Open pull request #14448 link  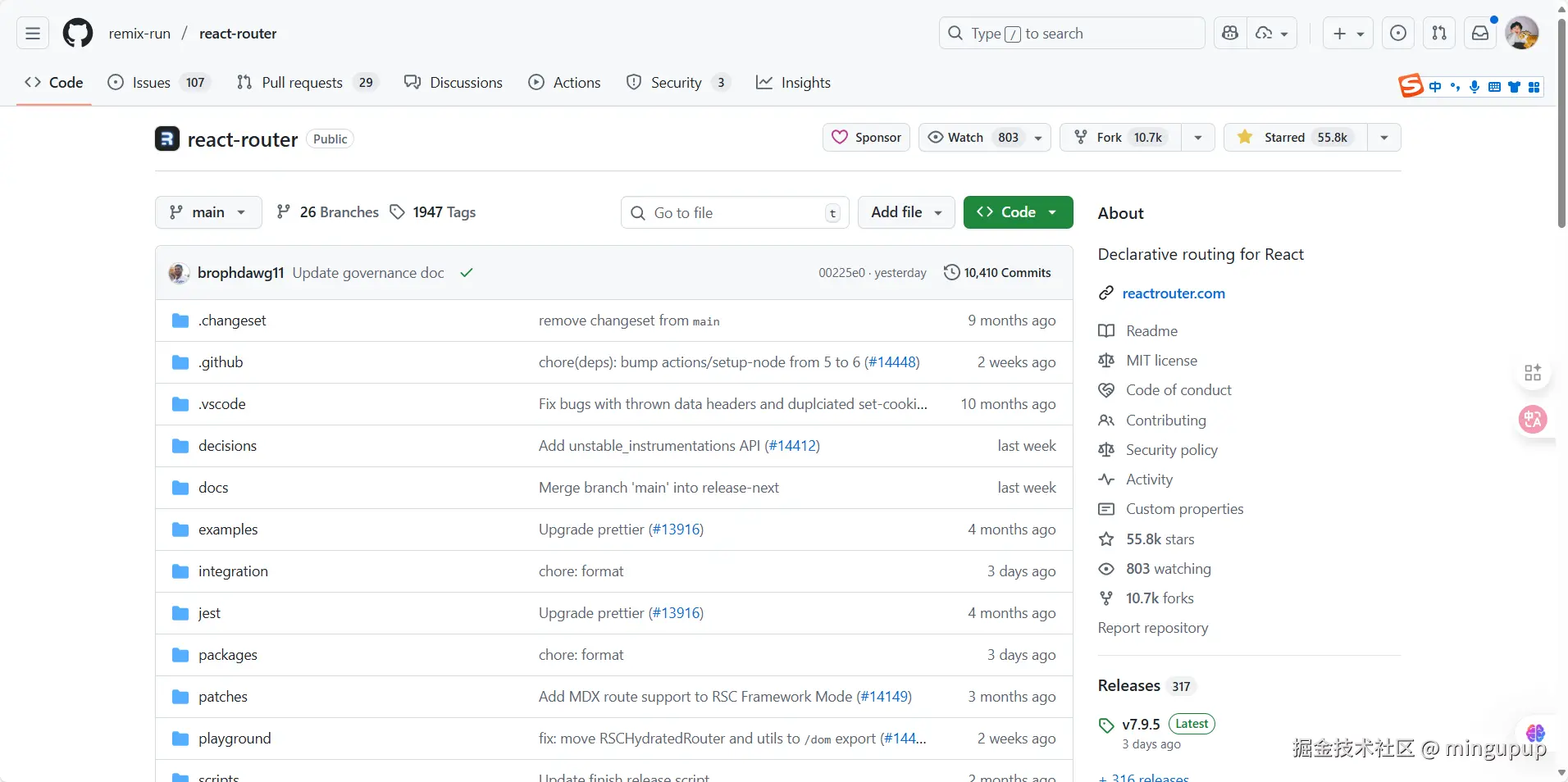(892, 362)
